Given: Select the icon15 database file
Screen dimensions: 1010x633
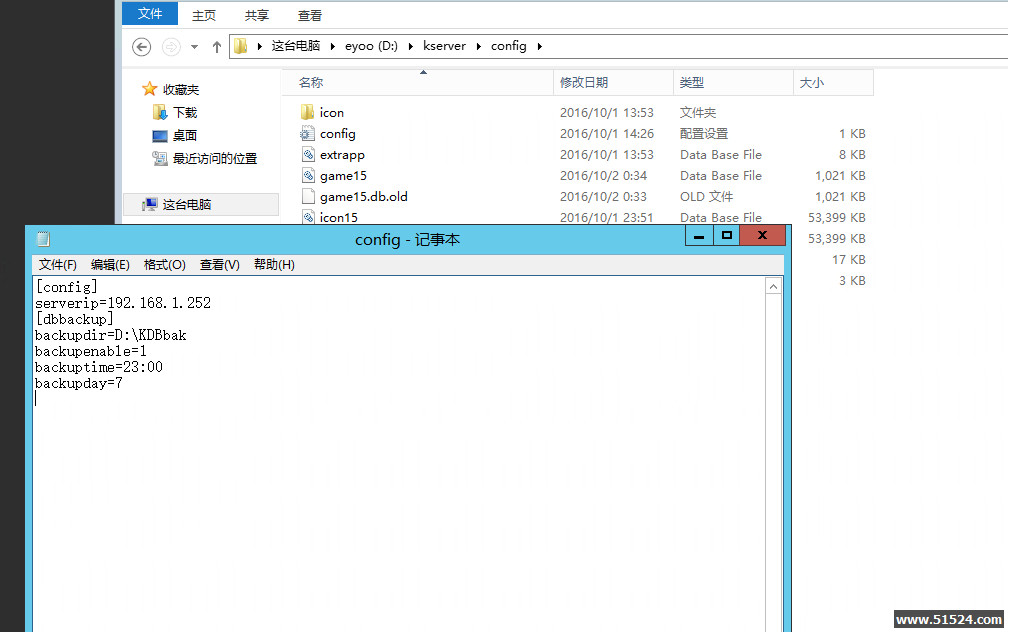Looking at the screenshot, I should tap(336, 217).
